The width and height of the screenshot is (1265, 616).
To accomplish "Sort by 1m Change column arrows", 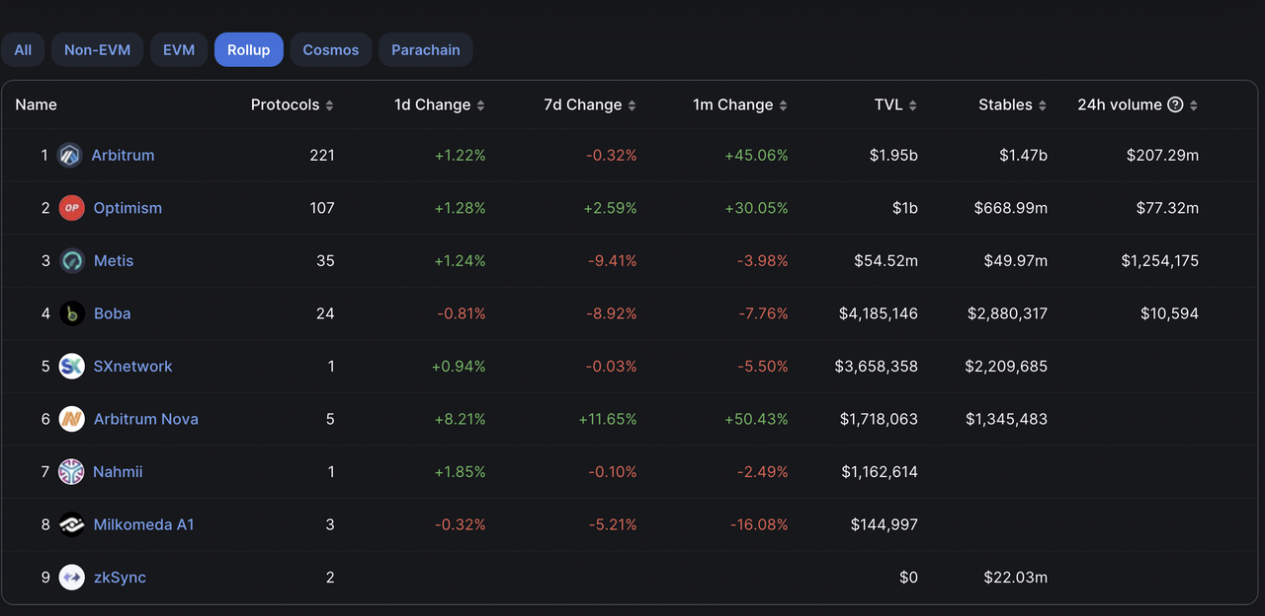I will [783, 105].
